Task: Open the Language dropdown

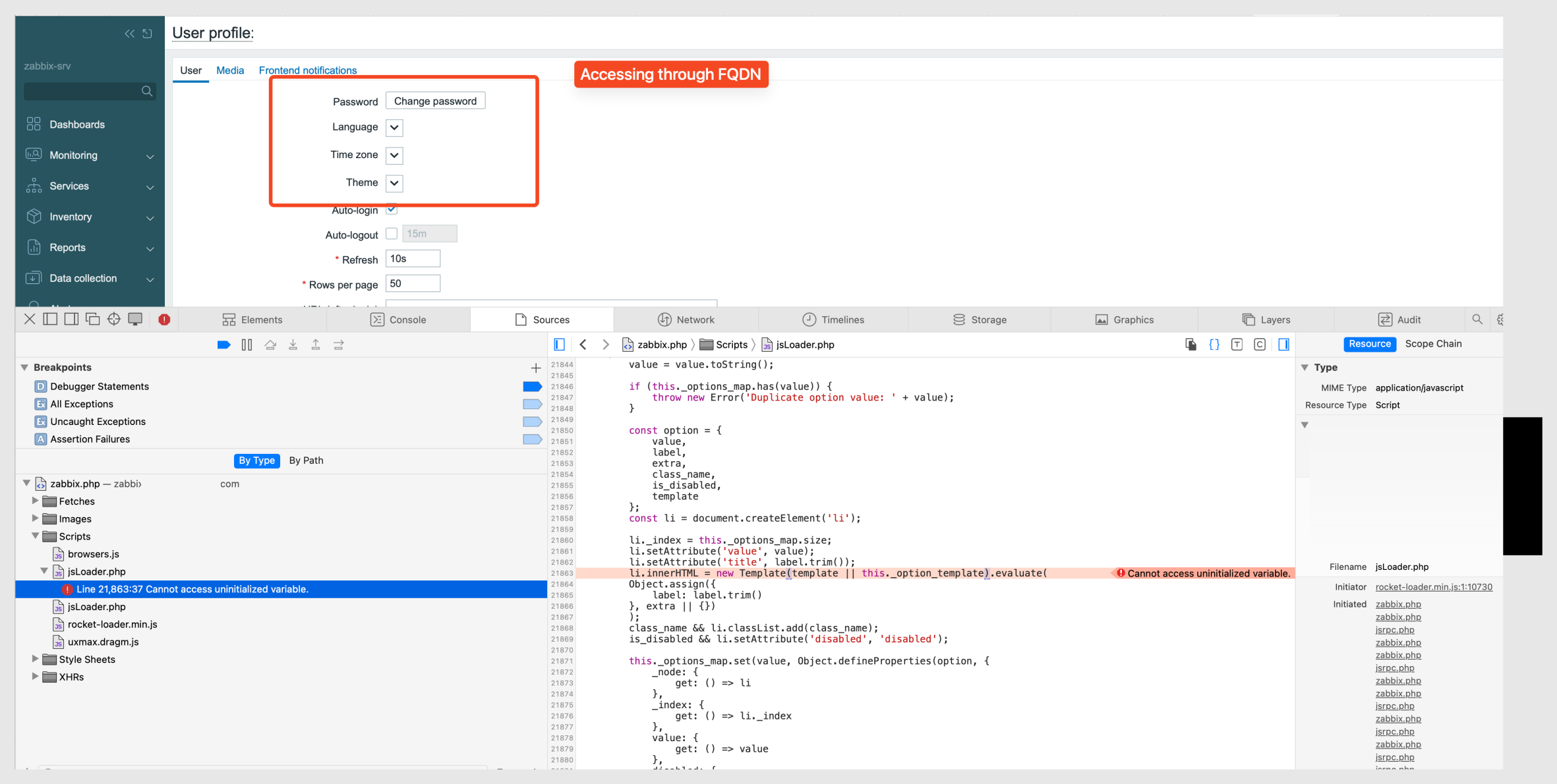Action: [x=394, y=127]
